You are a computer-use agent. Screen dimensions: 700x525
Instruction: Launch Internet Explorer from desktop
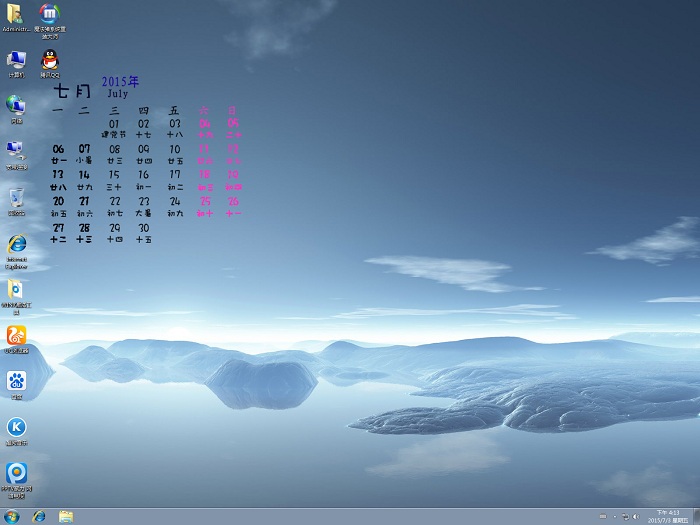tap(16, 244)
